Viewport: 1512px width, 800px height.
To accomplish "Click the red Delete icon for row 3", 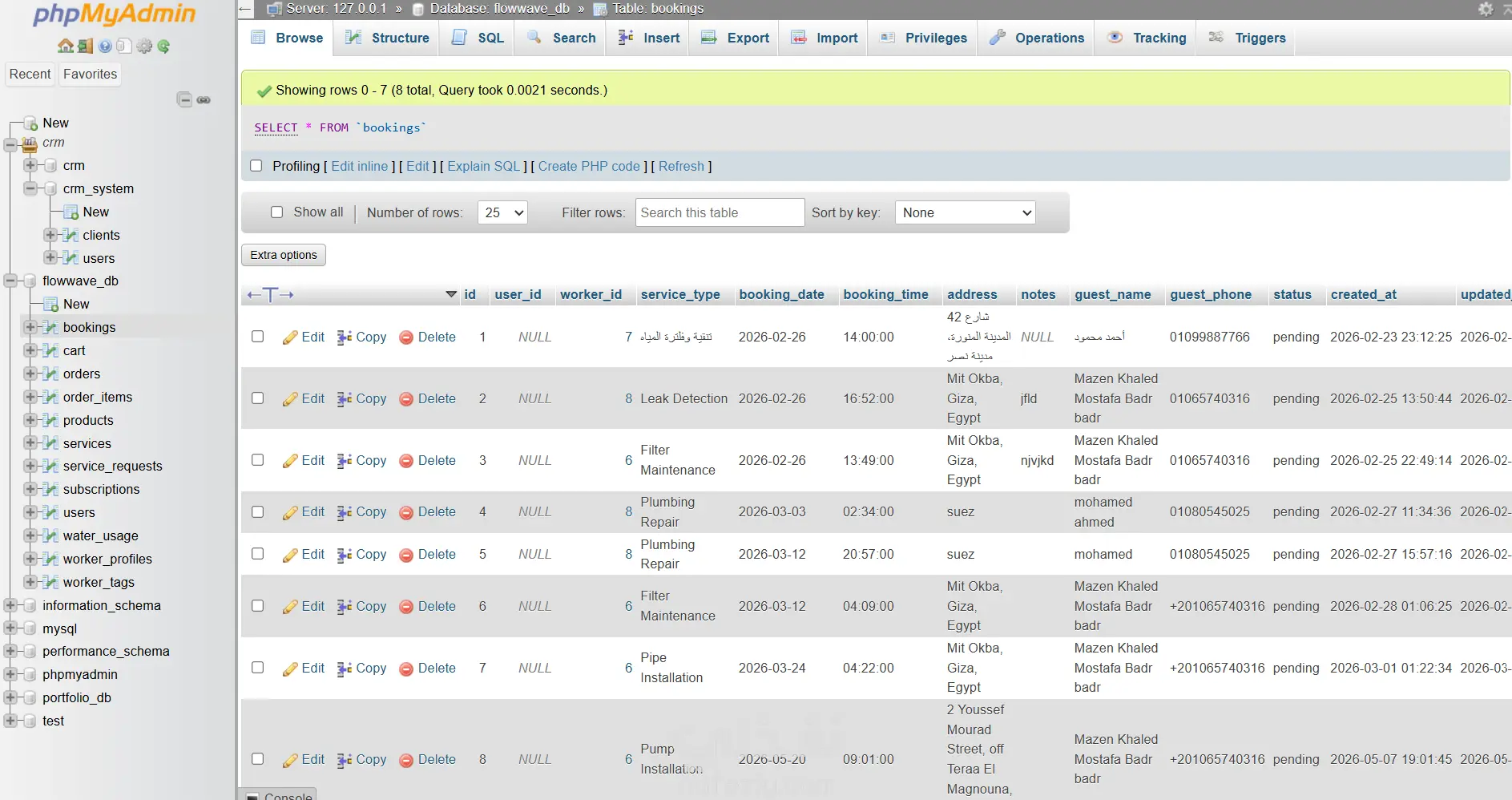I will (x=406, y=461).
